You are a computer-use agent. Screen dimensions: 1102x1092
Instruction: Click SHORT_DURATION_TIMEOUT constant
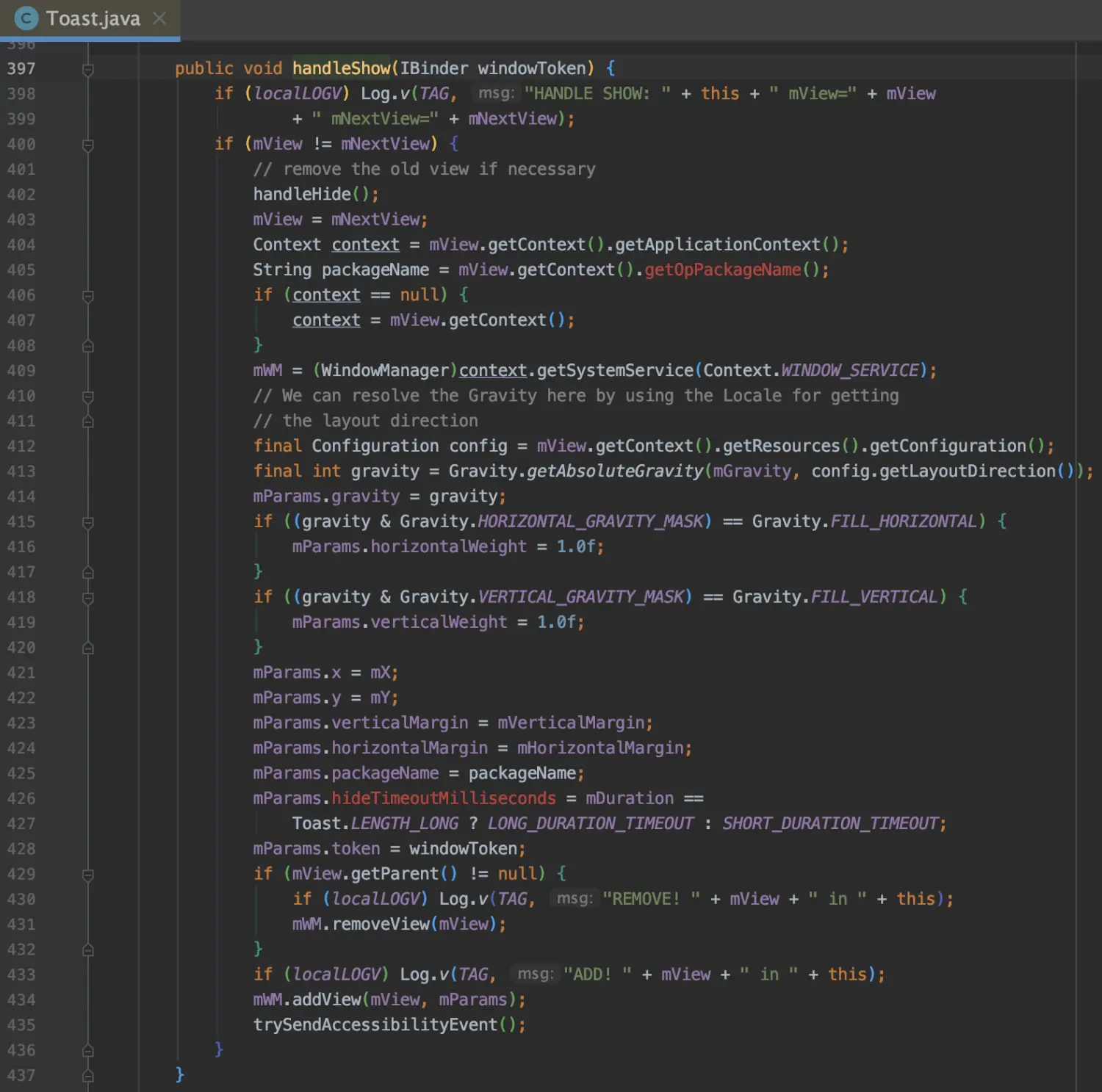point(830,823)
